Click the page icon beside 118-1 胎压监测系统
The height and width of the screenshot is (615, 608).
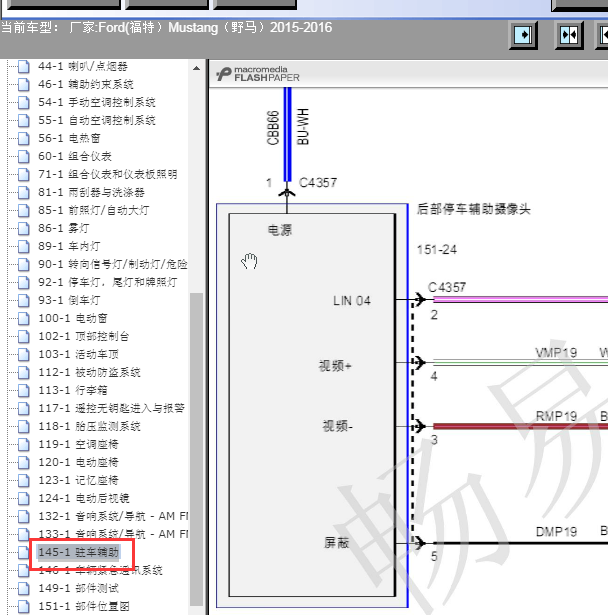tap(24, 427)
